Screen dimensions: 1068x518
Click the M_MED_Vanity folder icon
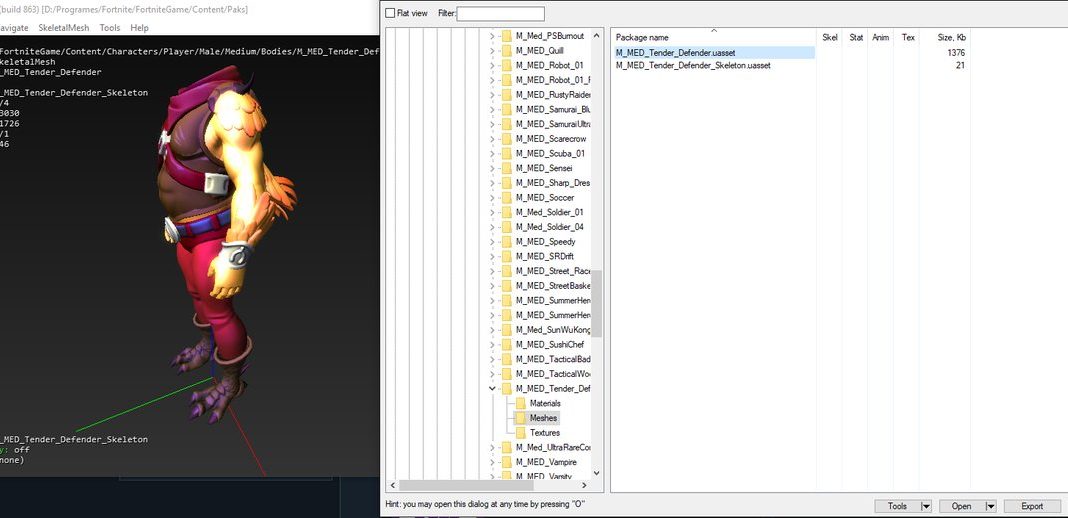coord(506,476)
